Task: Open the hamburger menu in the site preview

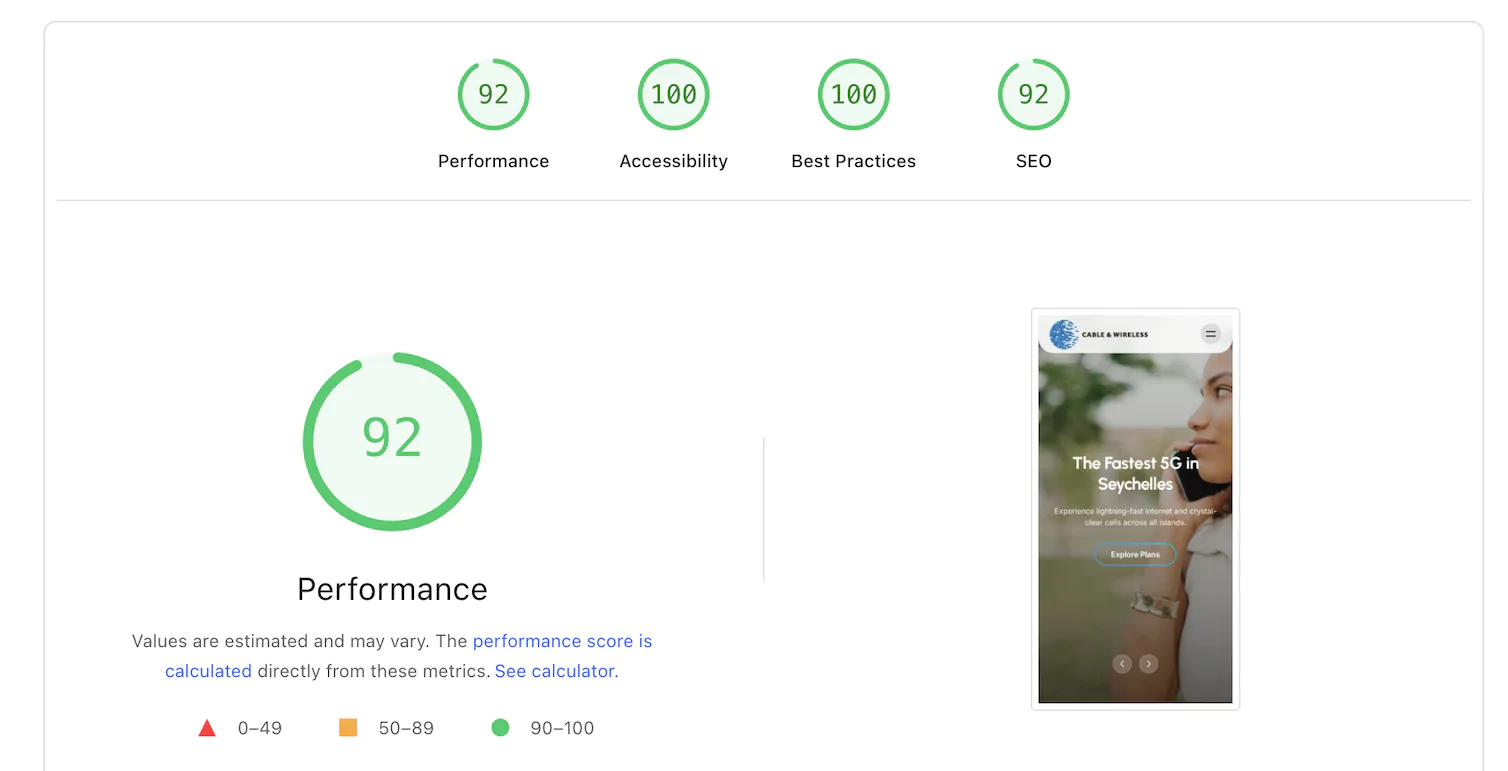Action: click(1210, 334)
